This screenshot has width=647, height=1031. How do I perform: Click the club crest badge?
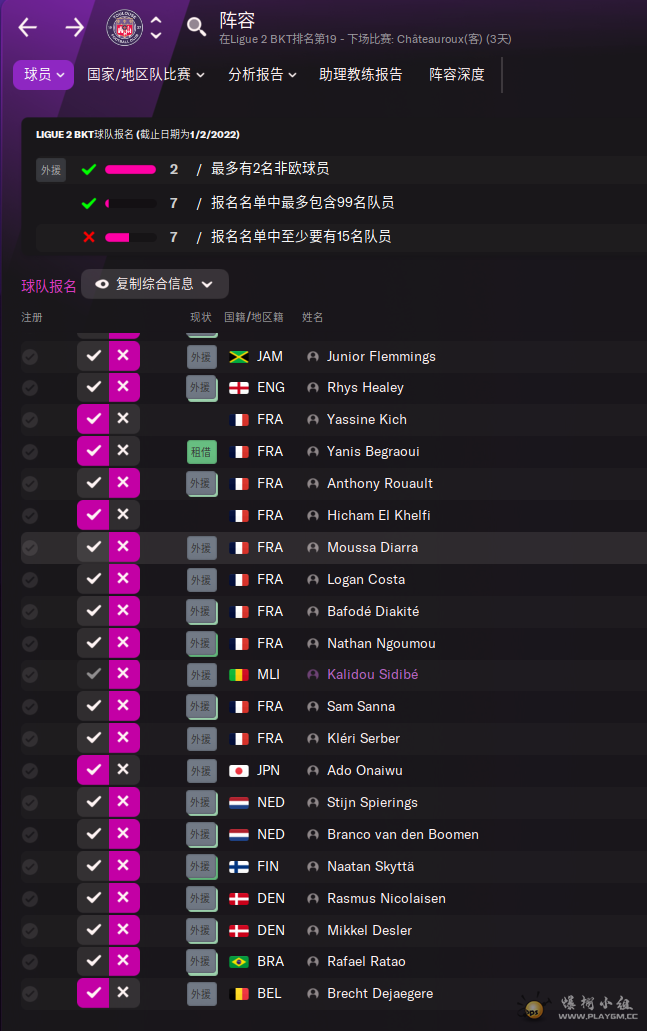pyautogui.click(x=125, y=27)
